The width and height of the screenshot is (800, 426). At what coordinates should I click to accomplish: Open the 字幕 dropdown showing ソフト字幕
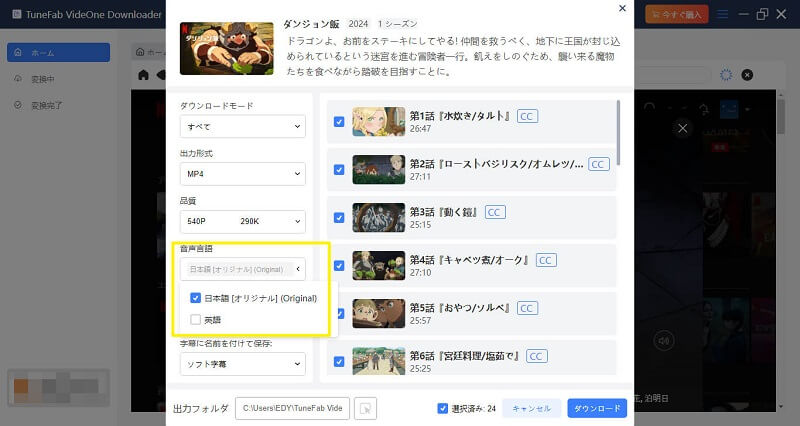pyautogui.click(x=242, y=364)
